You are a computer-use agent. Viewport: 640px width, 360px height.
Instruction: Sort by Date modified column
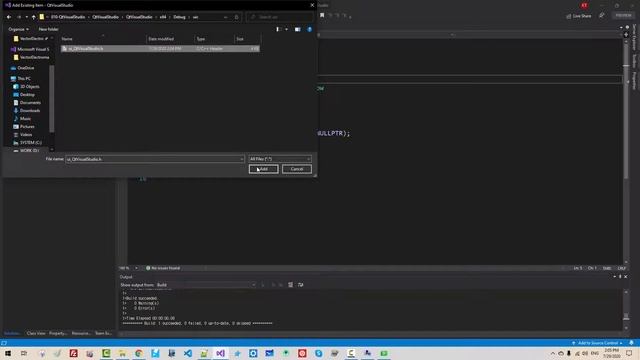tap(170, 39)
